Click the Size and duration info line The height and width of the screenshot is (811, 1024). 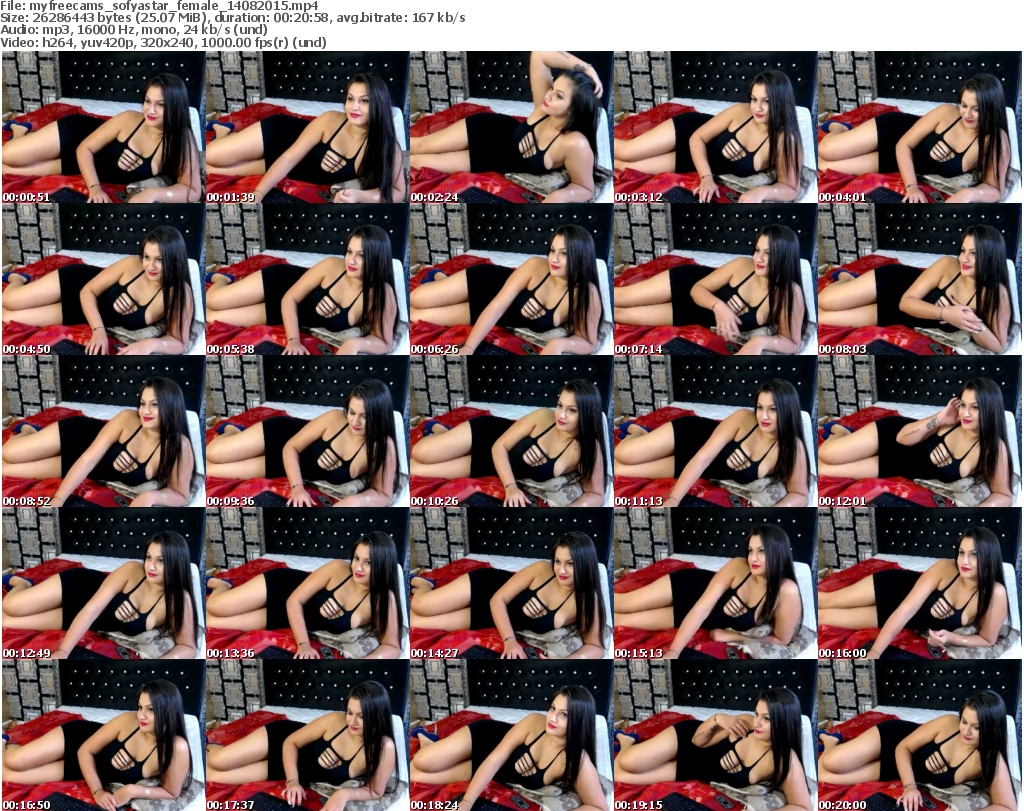(x=232, y=18)
